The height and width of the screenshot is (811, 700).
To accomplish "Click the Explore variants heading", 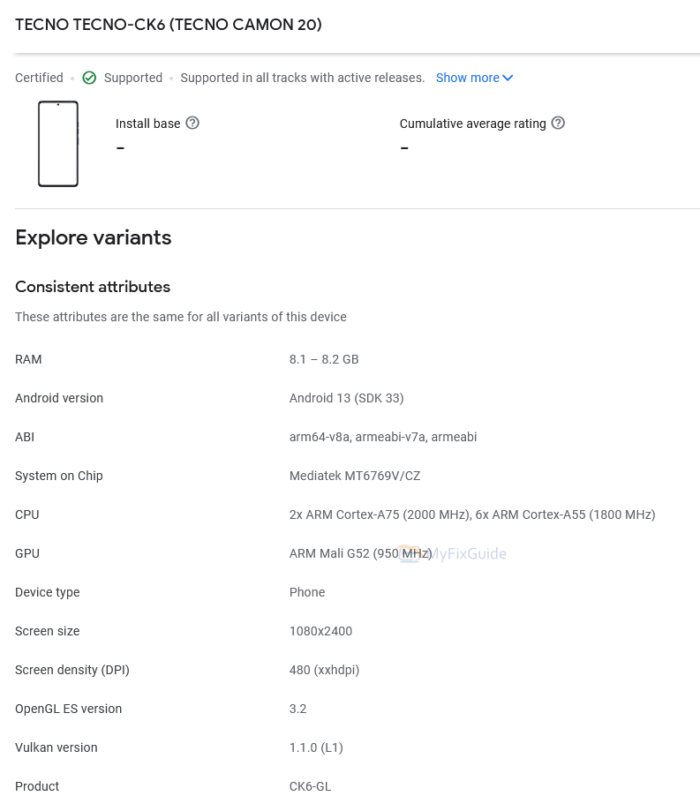I will click(93, 238).
